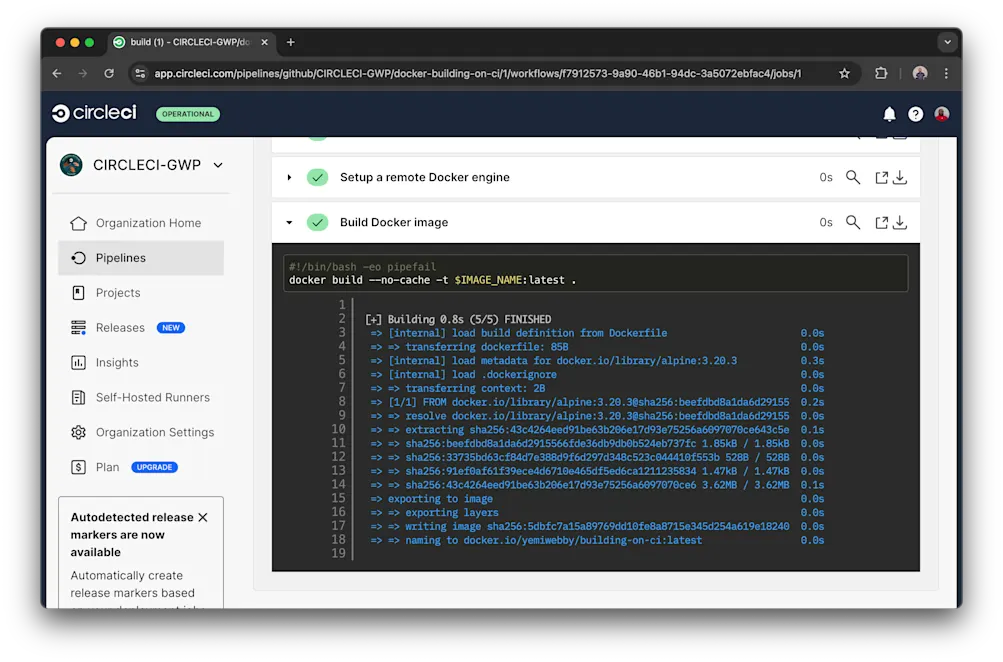Dismiss the Autodetected release markers notice
This screenshot has width=1003, height=662.
point(203,517)
